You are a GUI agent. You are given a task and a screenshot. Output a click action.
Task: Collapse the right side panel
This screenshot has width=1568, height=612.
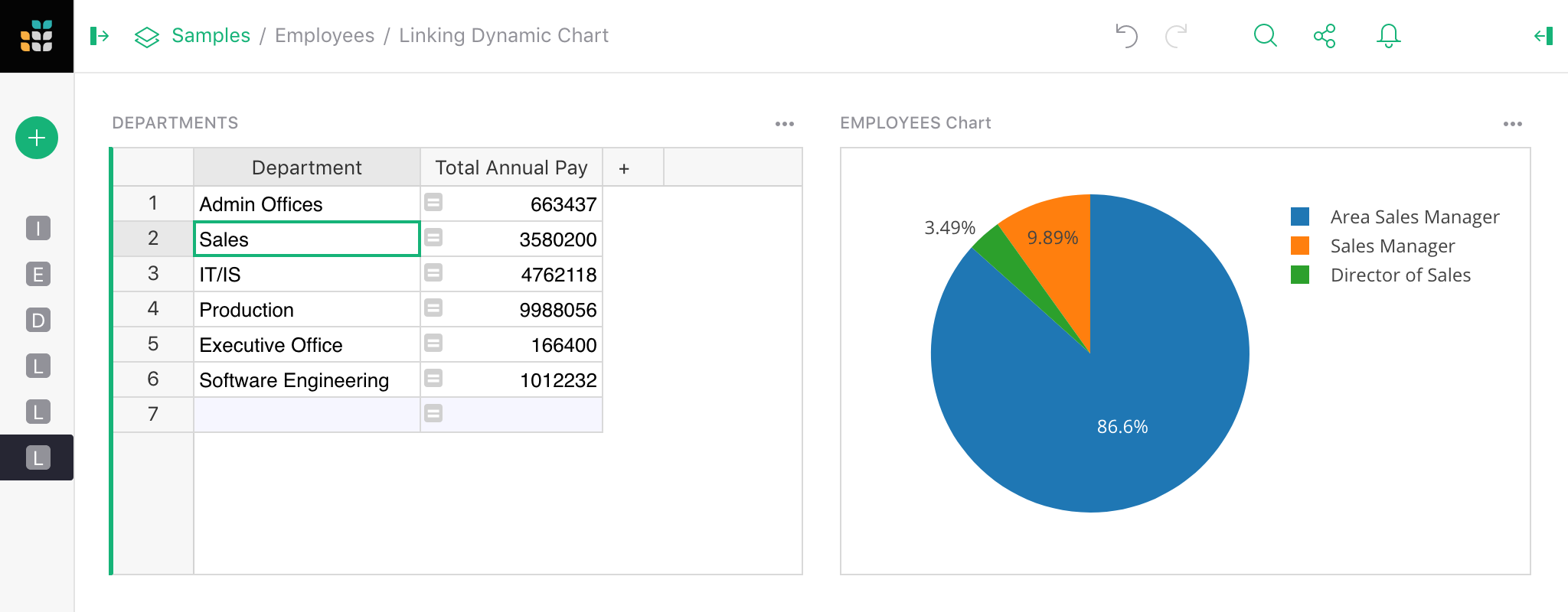point(1543,36)
